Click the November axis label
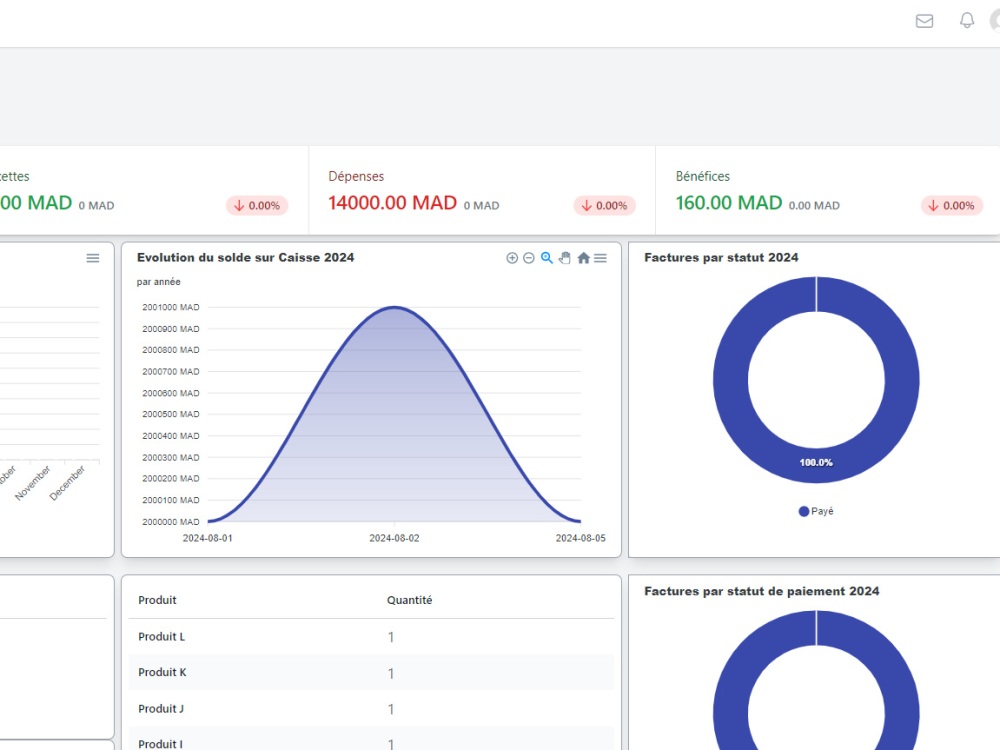The width and height of the screenshot is (1000, 750). [33, 482]
